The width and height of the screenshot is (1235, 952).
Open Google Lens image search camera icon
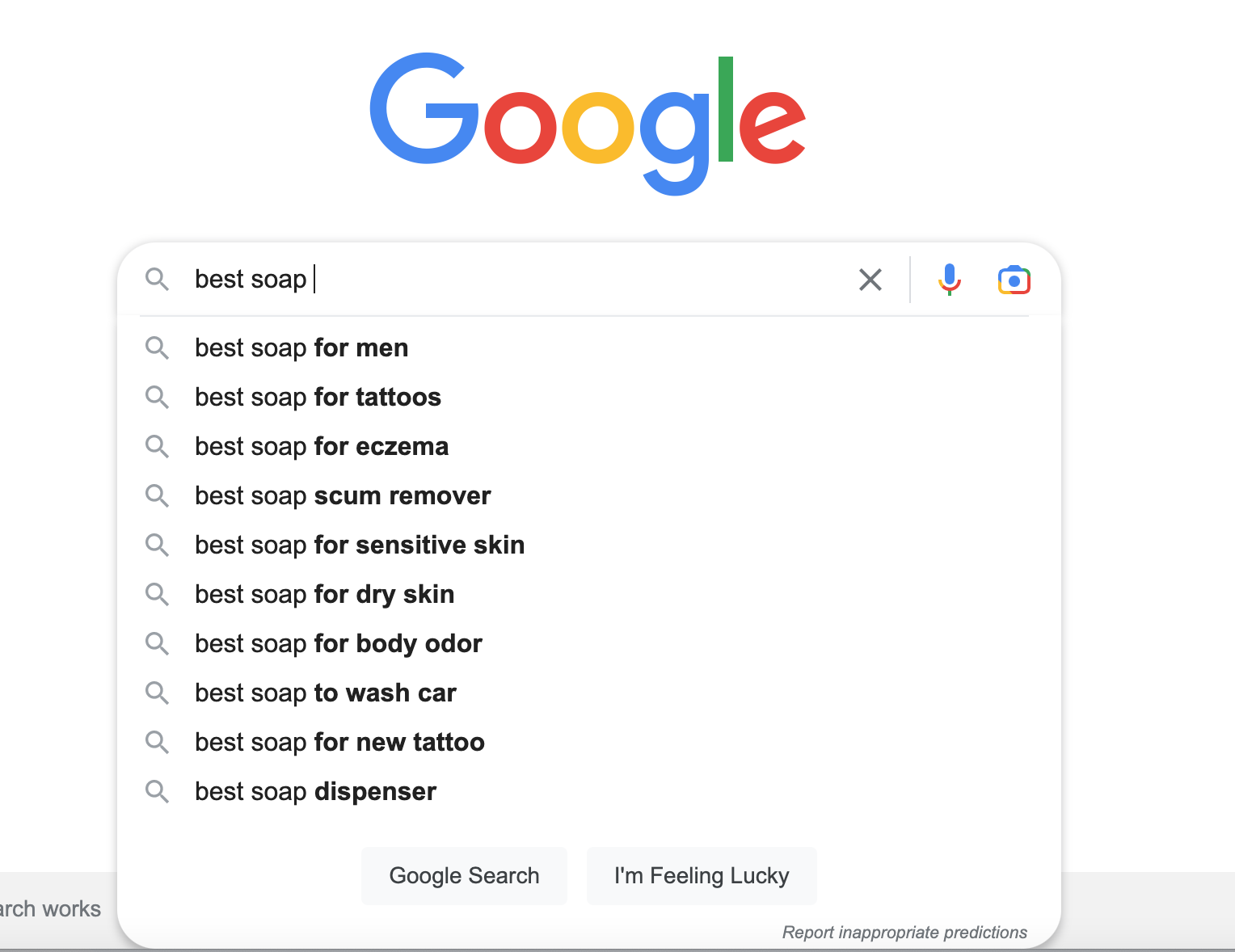coord(1014,280)
